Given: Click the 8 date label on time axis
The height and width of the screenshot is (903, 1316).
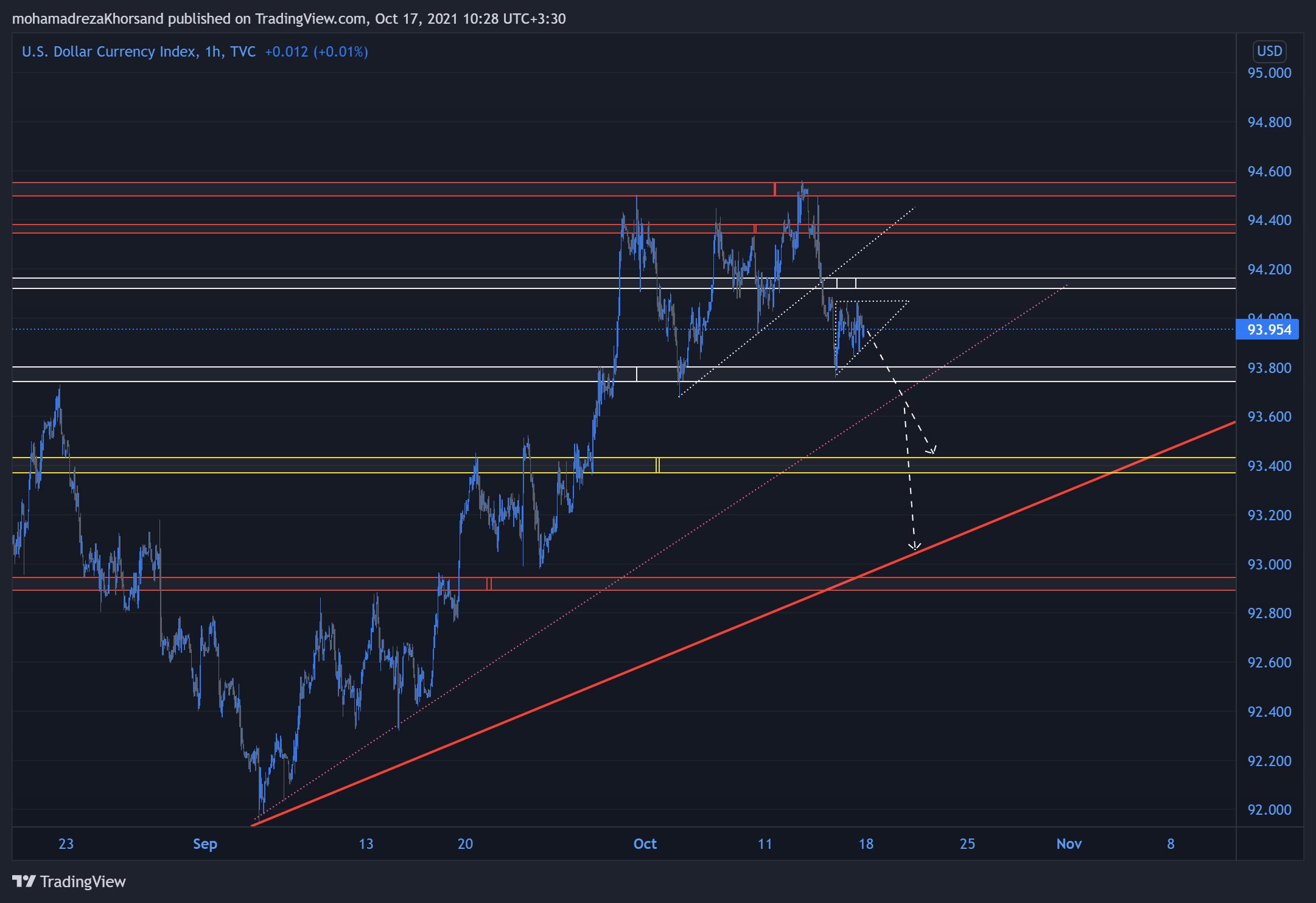Looking at the screenshot, I should coord(1171,844).
